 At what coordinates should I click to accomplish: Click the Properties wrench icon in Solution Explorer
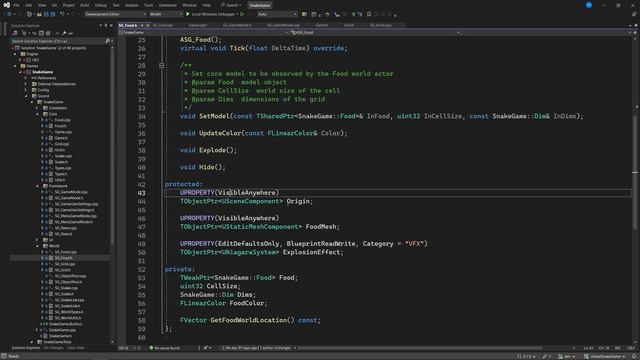point(64,33)
